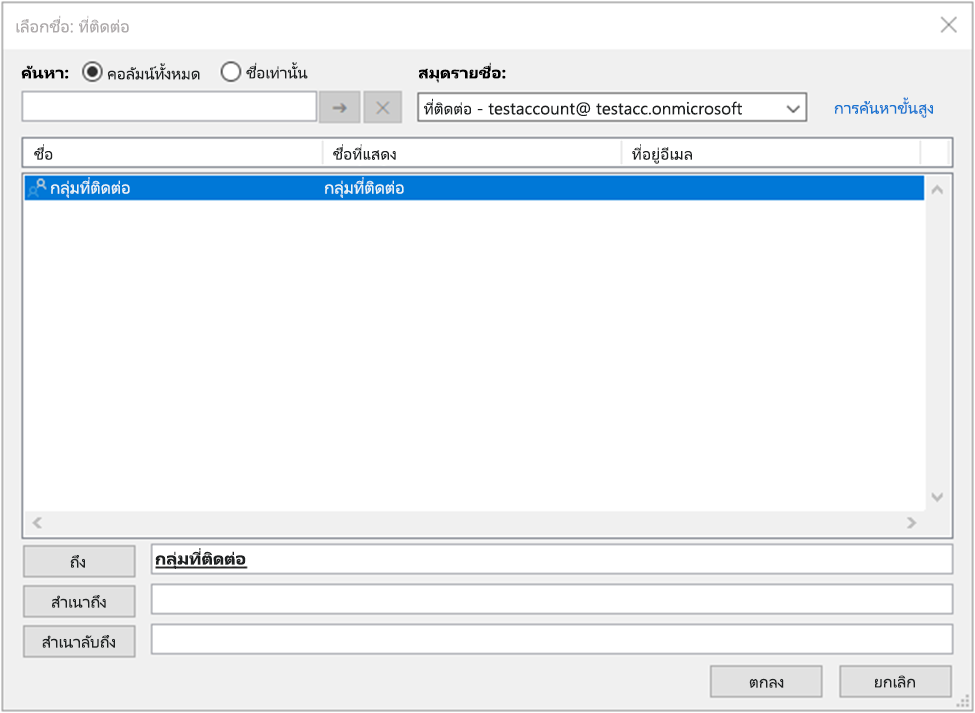Click the ตกลง button

(766, 682)
